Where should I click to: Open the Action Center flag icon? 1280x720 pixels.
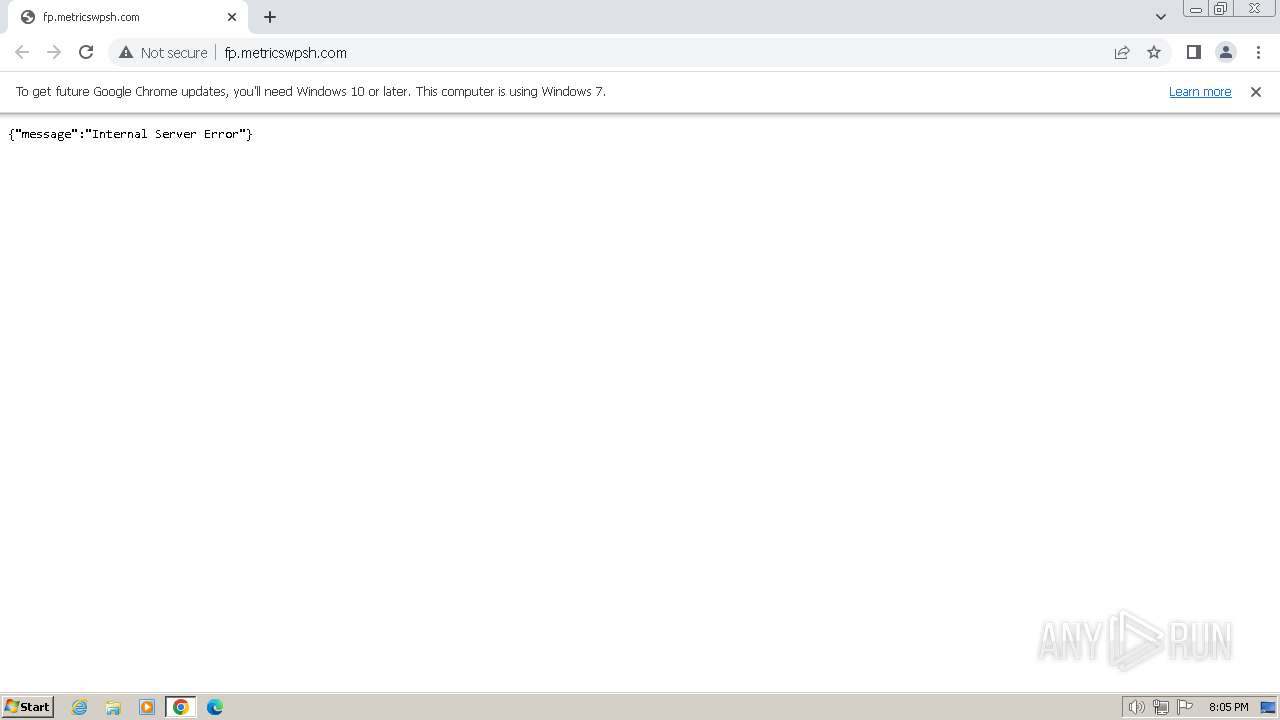click(x=1185, y=707)
